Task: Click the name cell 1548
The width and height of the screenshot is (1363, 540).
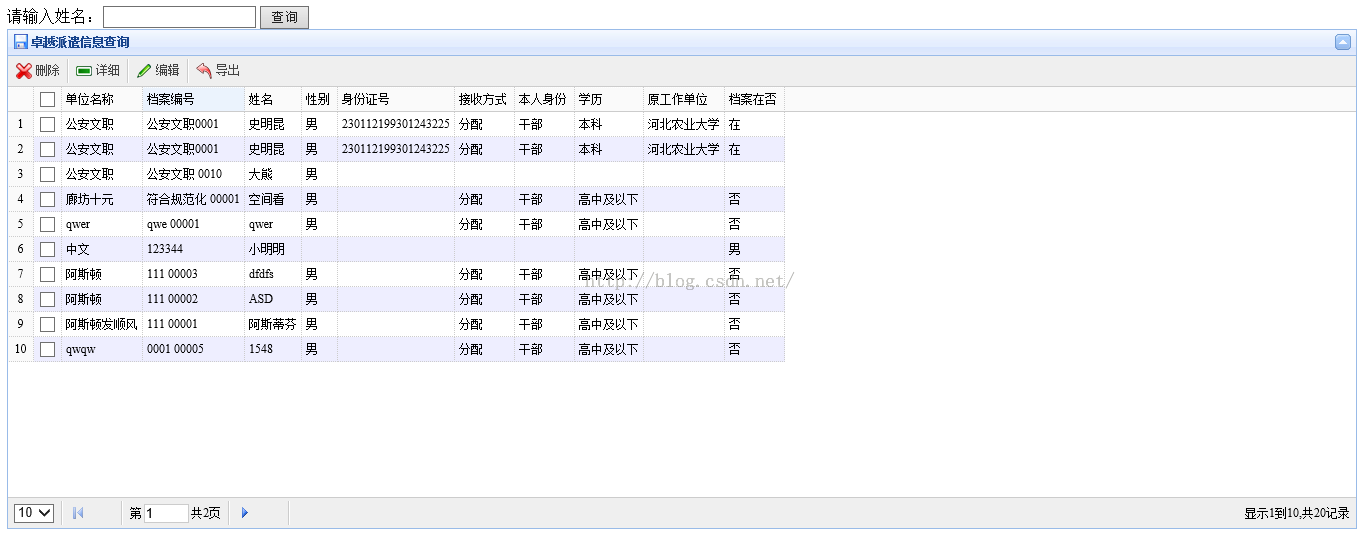Action: pyautogui.click(x=273, y=350)
